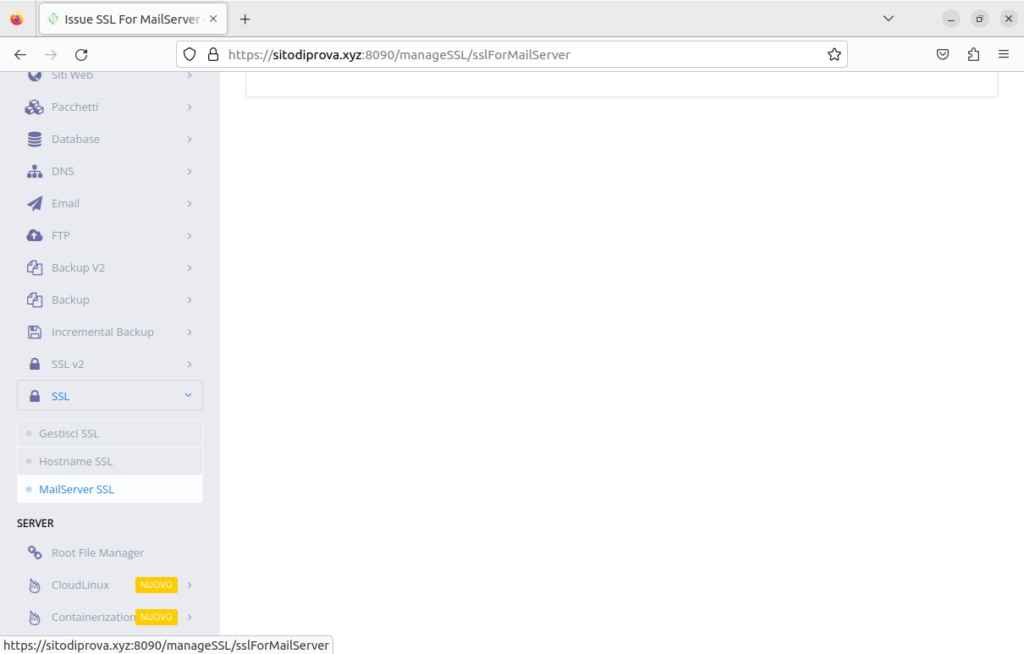Open the Firefox hamburger menu
The width and height of the screenshot is (1024, 654).
point(1004,55)
